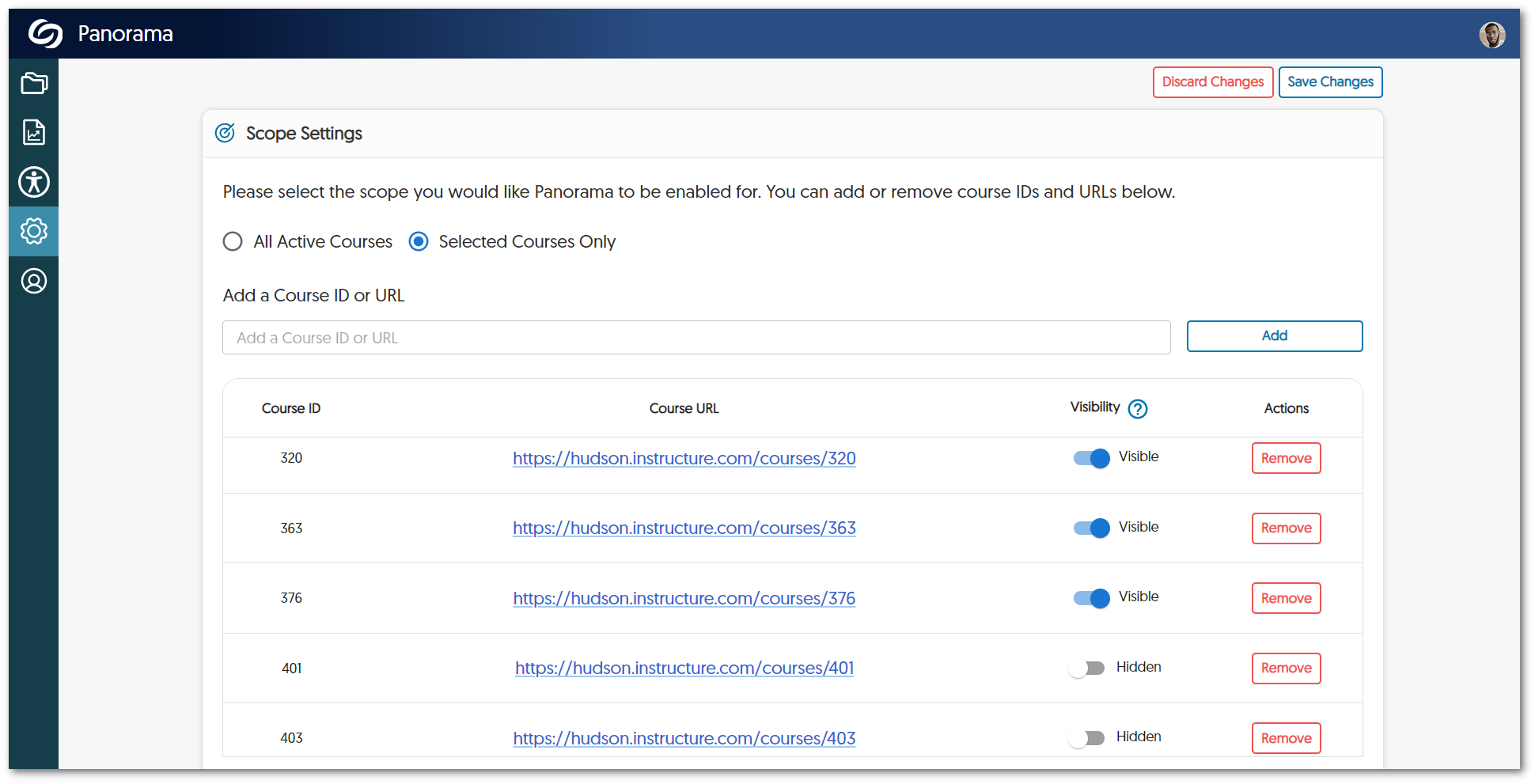
Task: Toggle visibility switch for course 363
Action: pyautogui.click(x=1091, y=528)
